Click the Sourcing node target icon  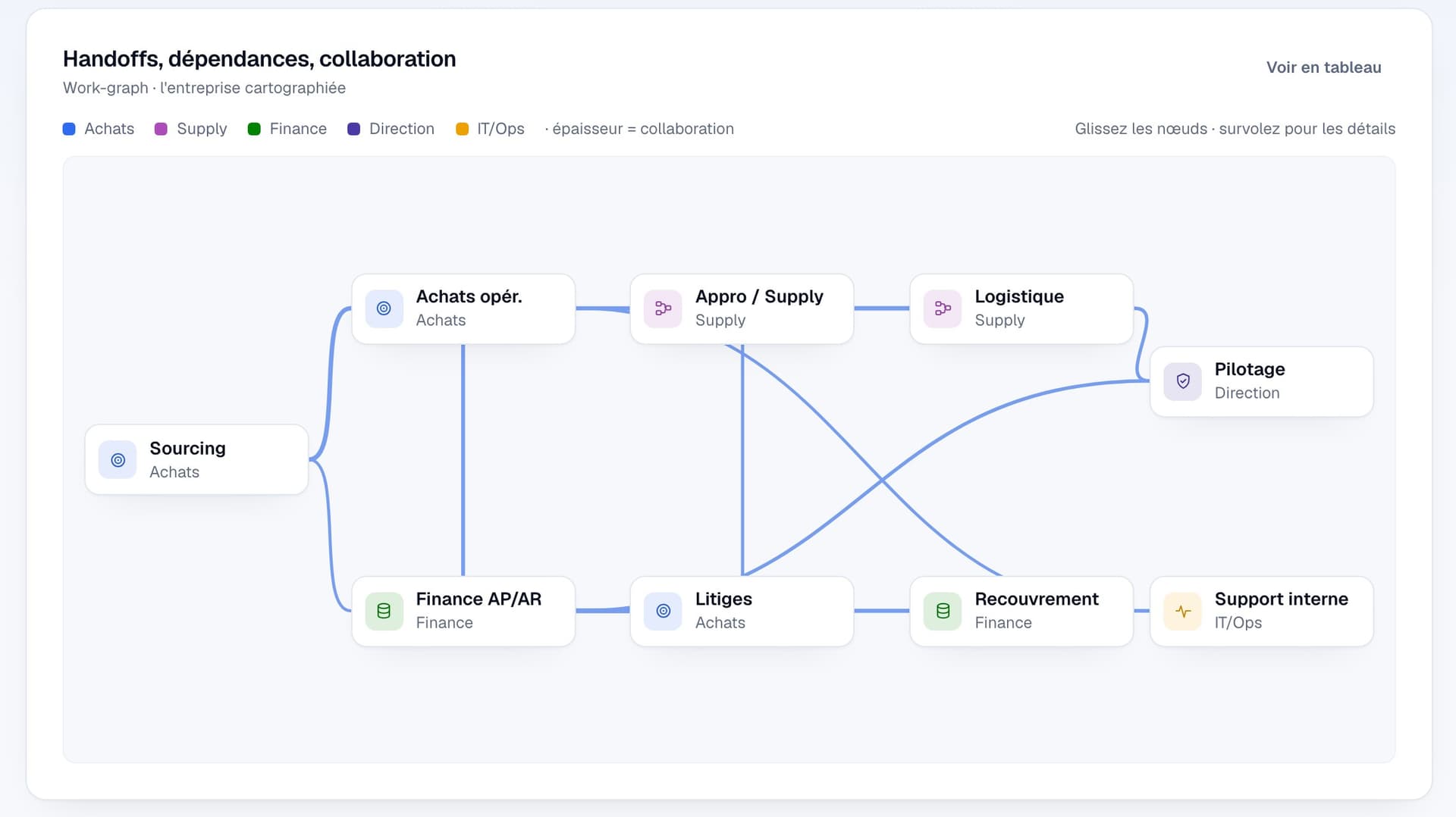click(x=118, y=460)
